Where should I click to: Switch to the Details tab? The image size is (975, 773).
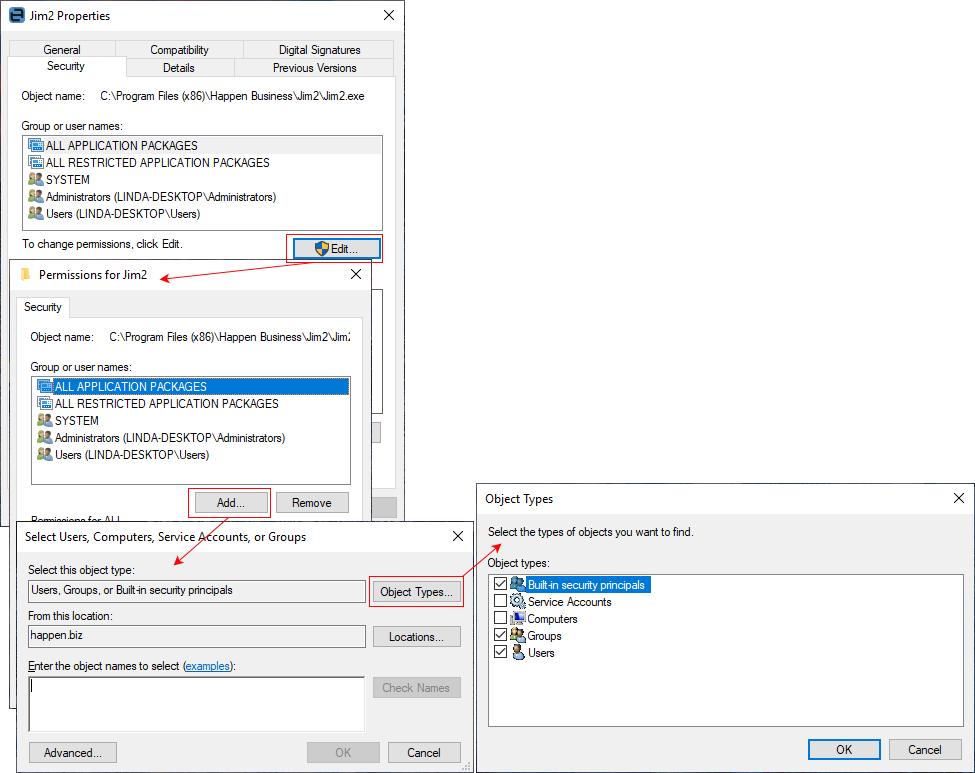pyautogui.click(x=179, y=67)
